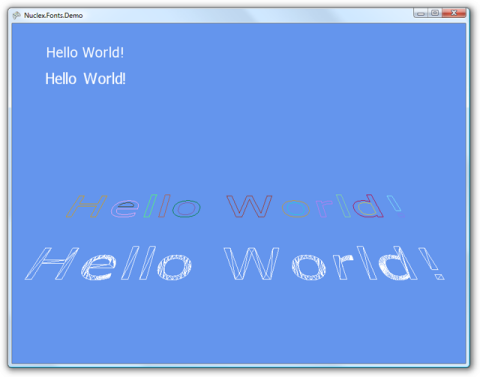
Task: Click the white wireframe letter d
Action: (398, 263)
